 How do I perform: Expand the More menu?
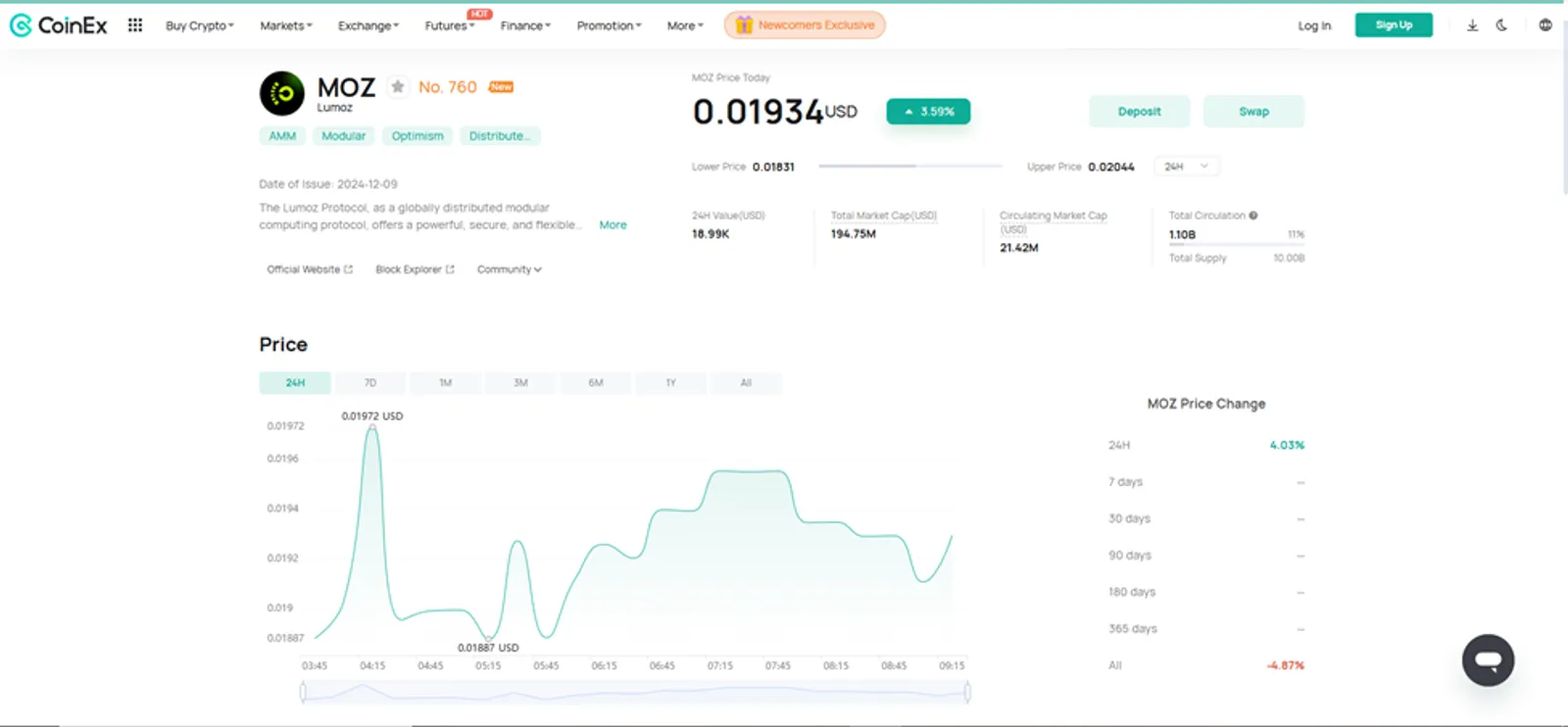coord(685,25)
